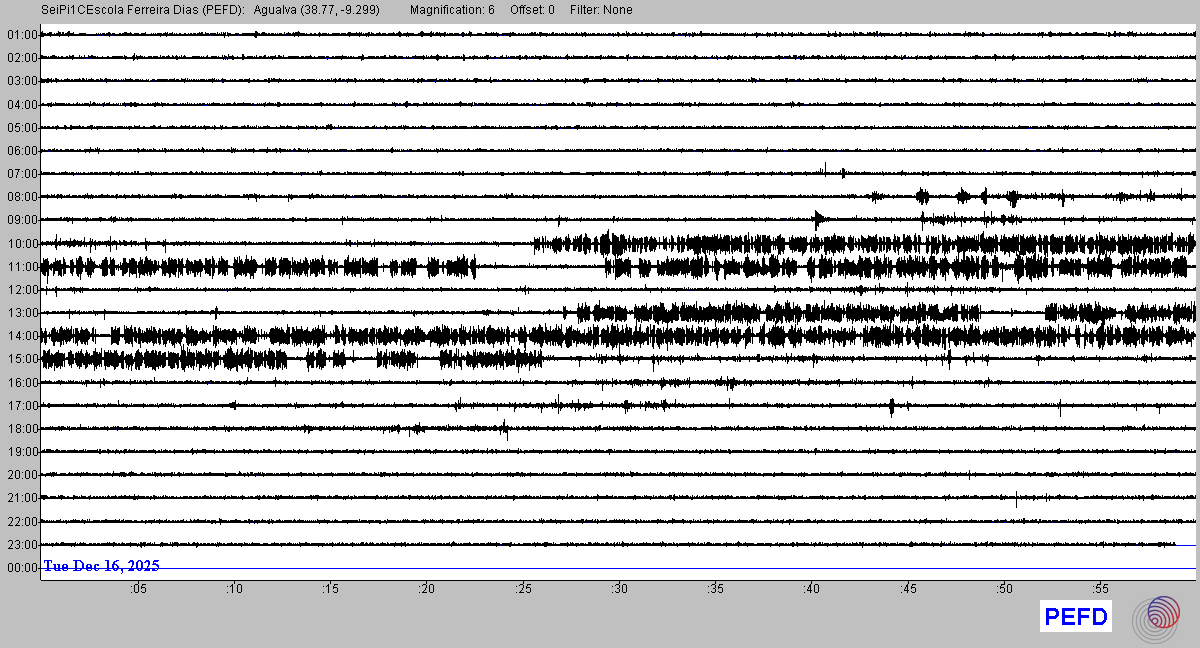The height and width of the screenshot is (648, 1200).
Task: Click the 07:00 hour row label
Action: click(x=22, y=174)
